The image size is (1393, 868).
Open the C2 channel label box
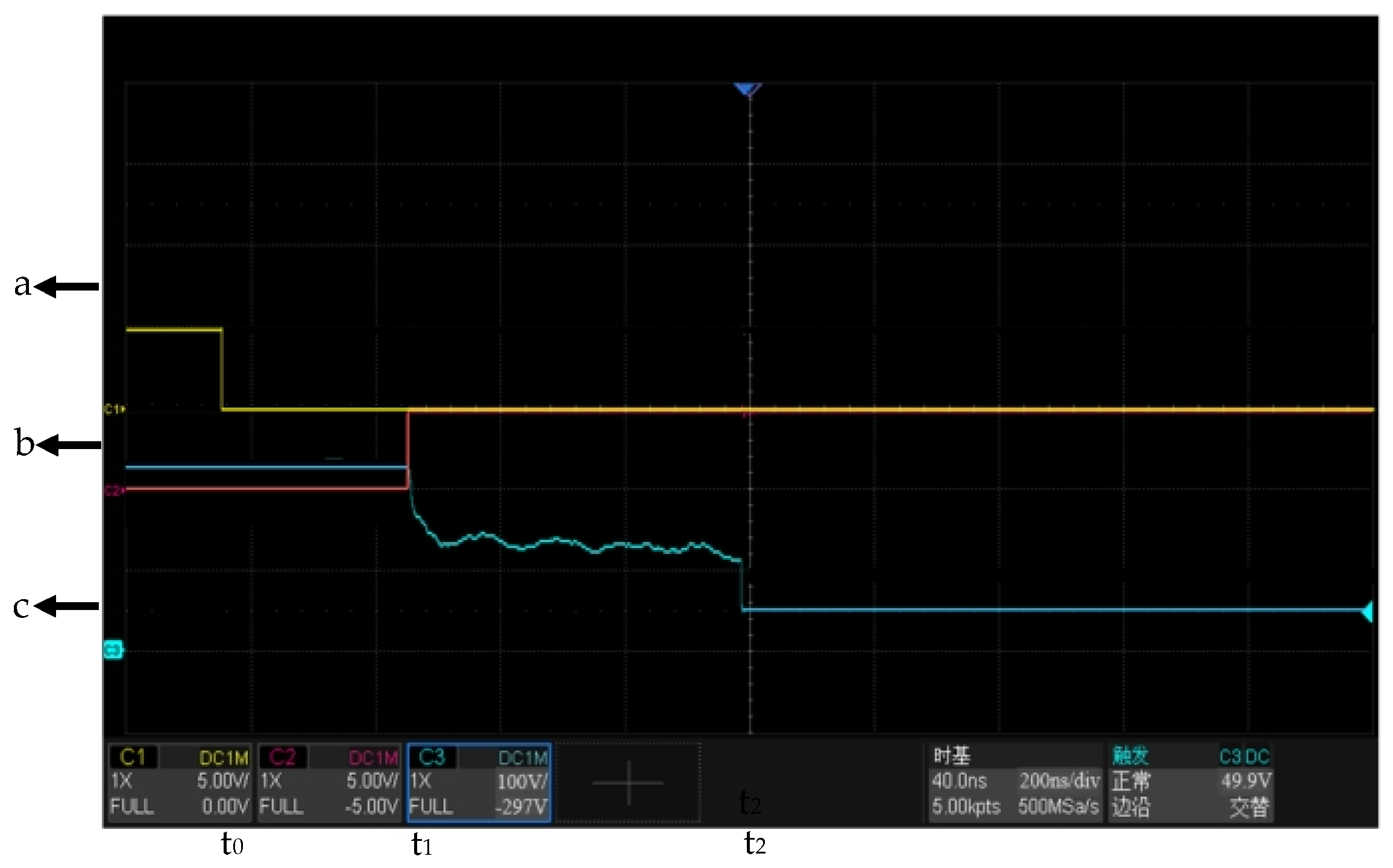(x=282, y=756)
